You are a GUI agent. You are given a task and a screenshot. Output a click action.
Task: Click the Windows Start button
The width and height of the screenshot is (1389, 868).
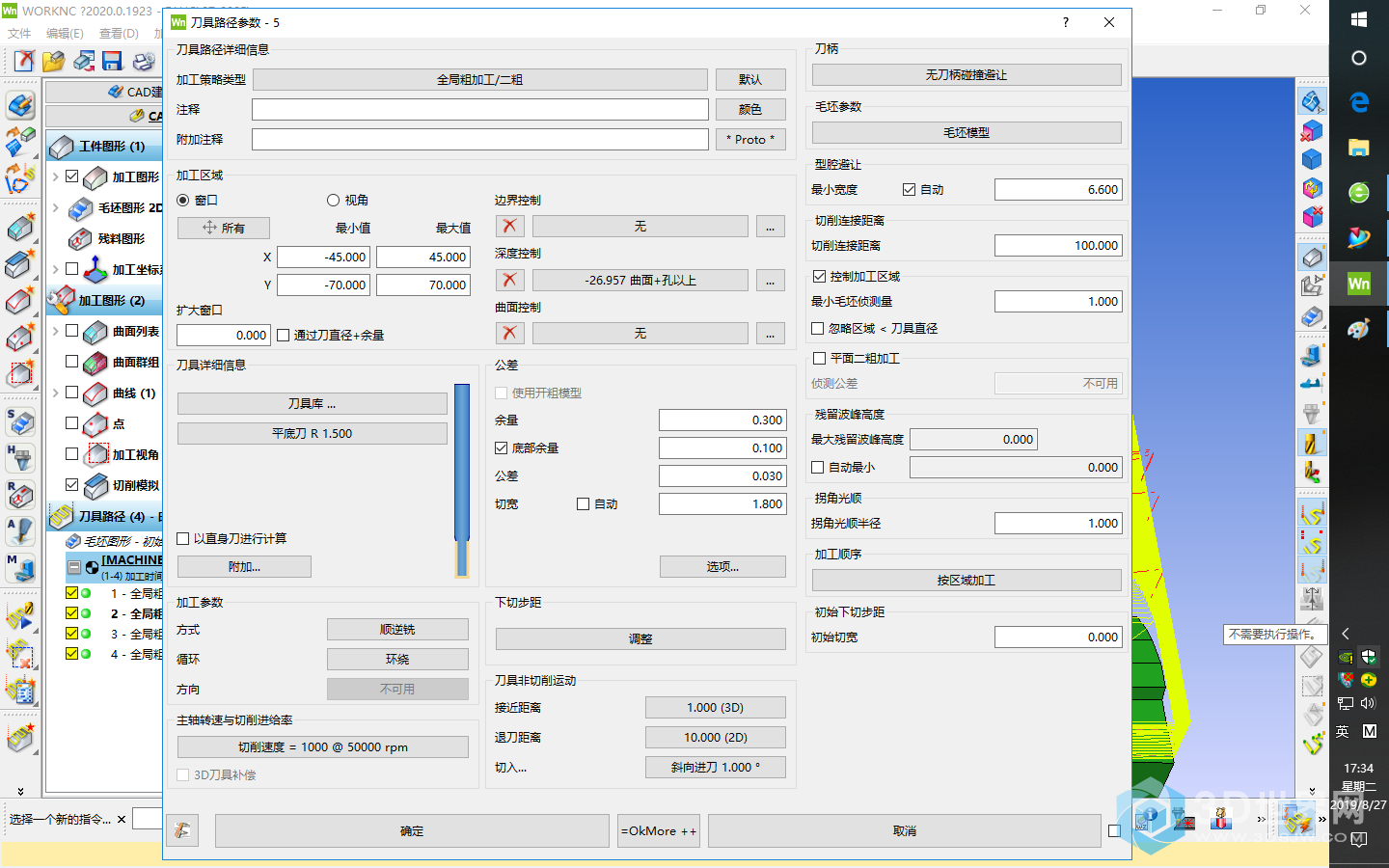coord(1359,19)
